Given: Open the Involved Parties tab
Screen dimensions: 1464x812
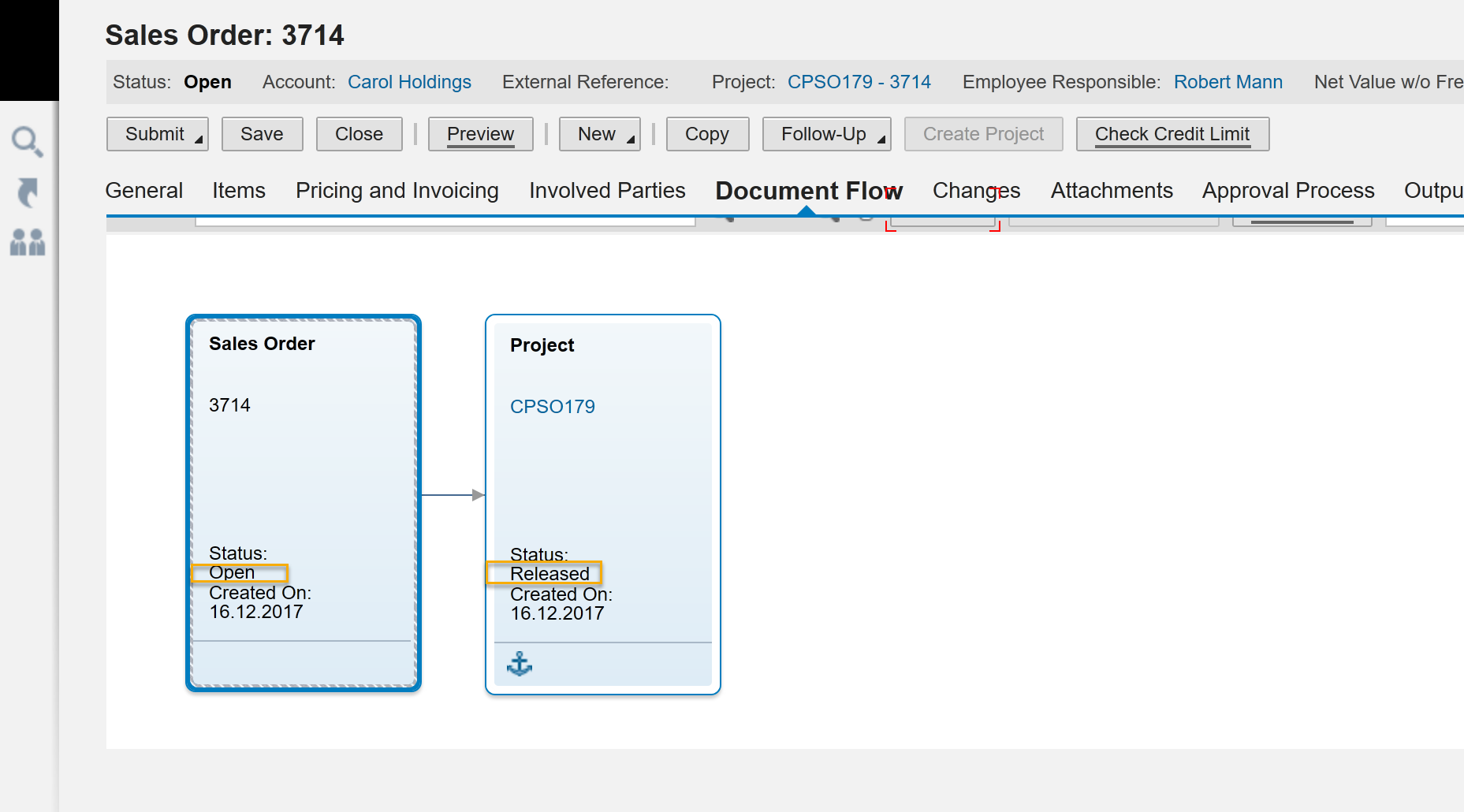Looking at the screenshot, I should 607,191.
